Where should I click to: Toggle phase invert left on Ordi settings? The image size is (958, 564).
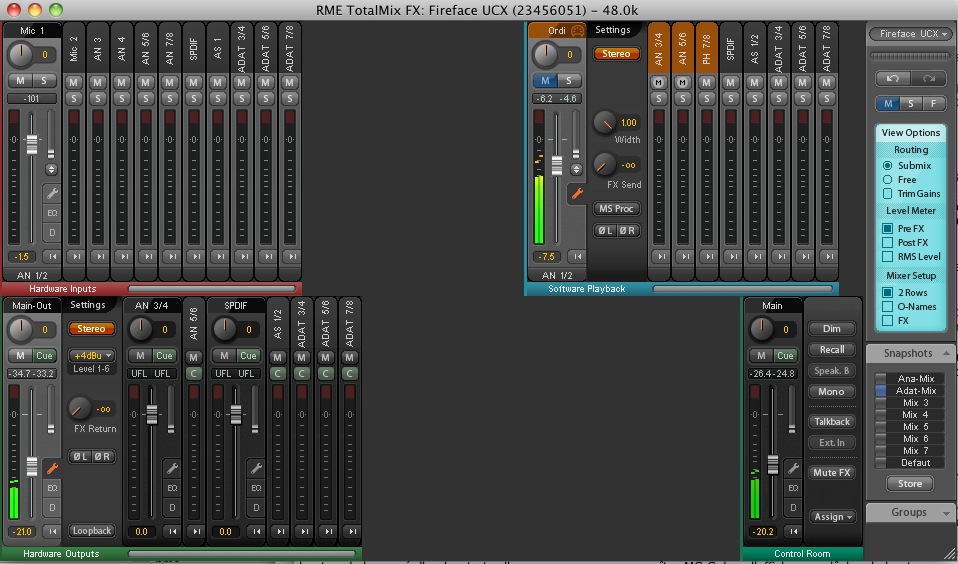(x=605, y=230)
